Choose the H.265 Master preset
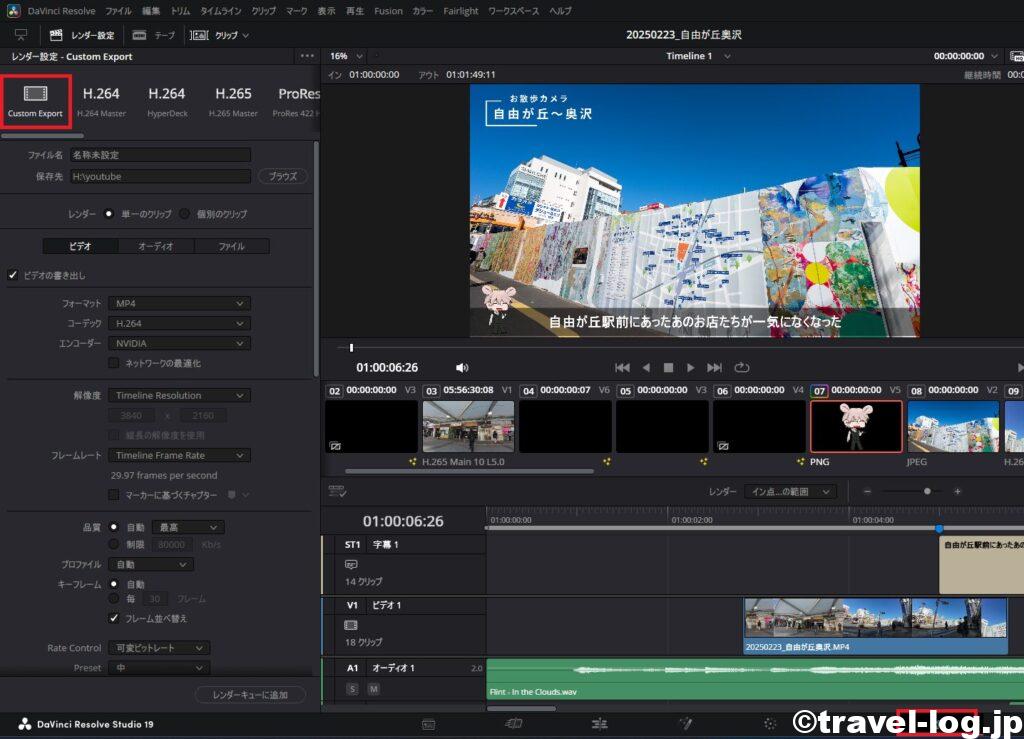Viewport: 1024px width, 739px height. (233, 101)
